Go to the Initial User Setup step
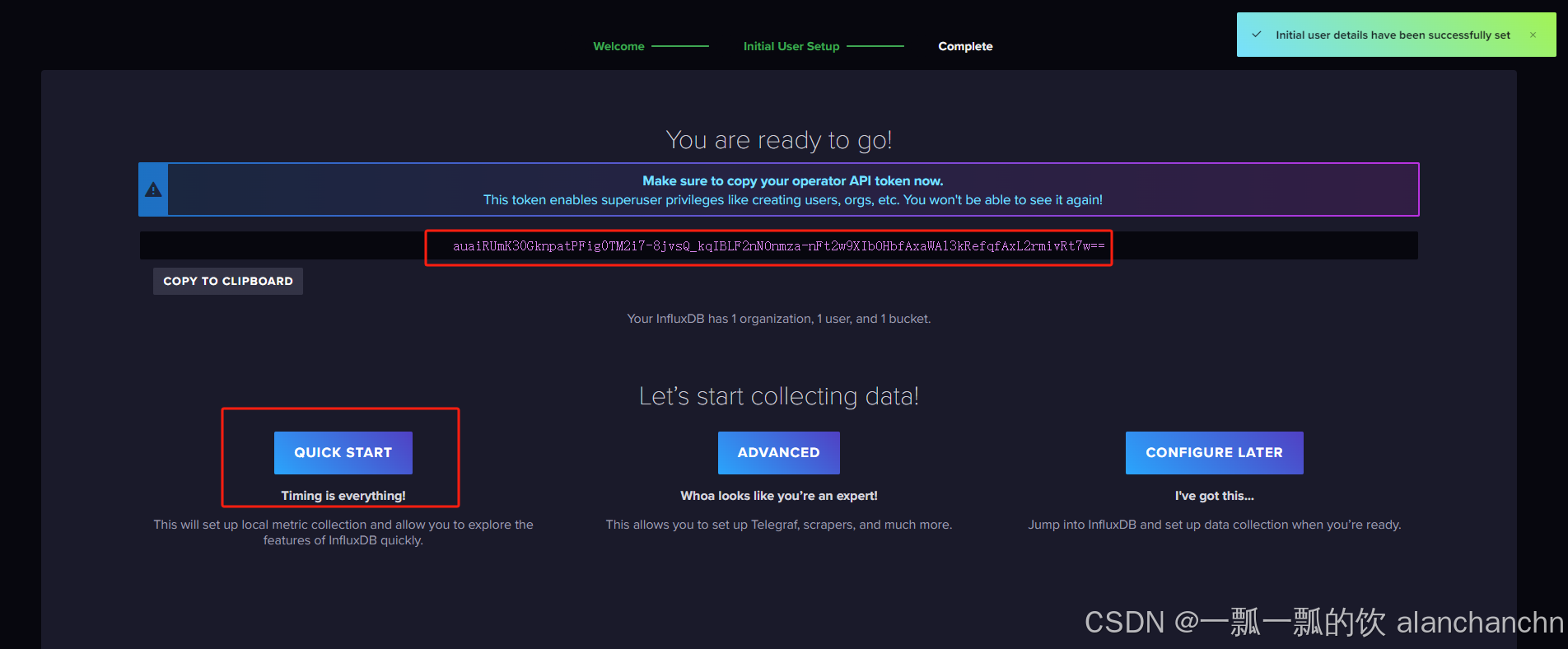 click(791, 46)
